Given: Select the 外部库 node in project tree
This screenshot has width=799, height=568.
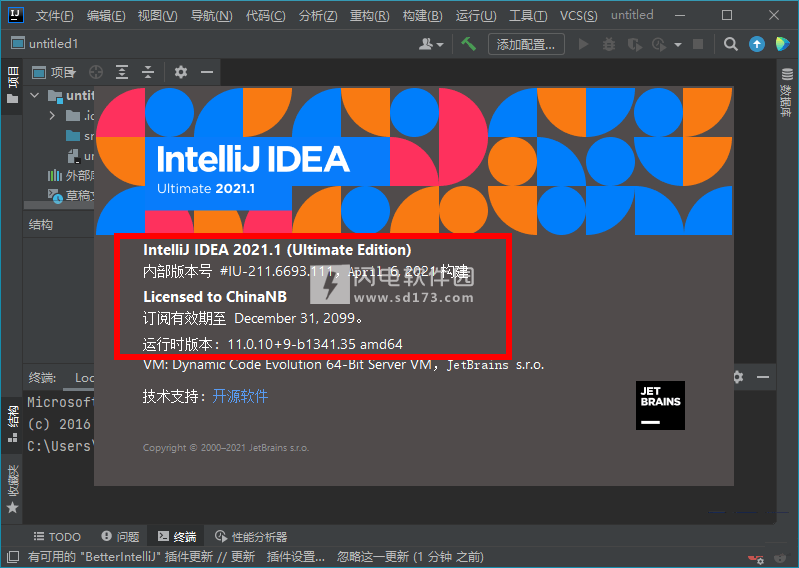Looking at the screenshot, I should click(71, 176).
